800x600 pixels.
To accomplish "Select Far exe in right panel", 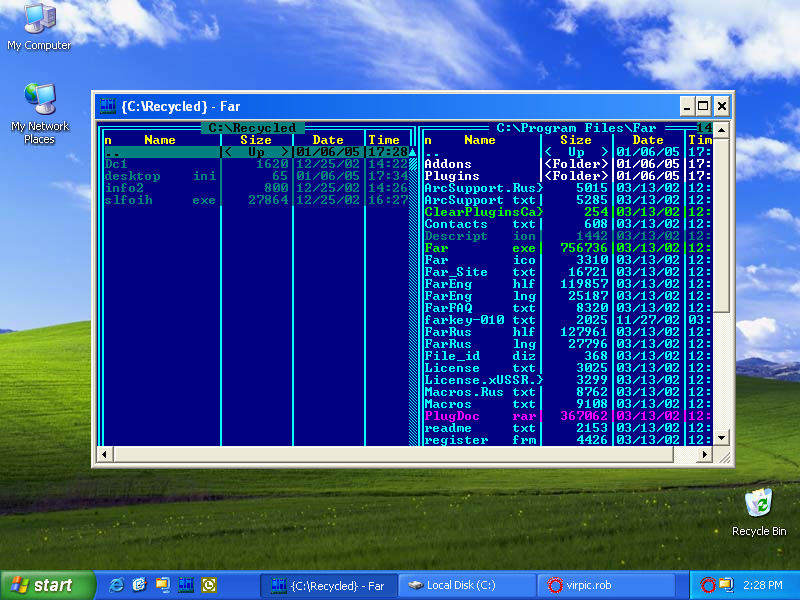I will (x=568, y=248).
